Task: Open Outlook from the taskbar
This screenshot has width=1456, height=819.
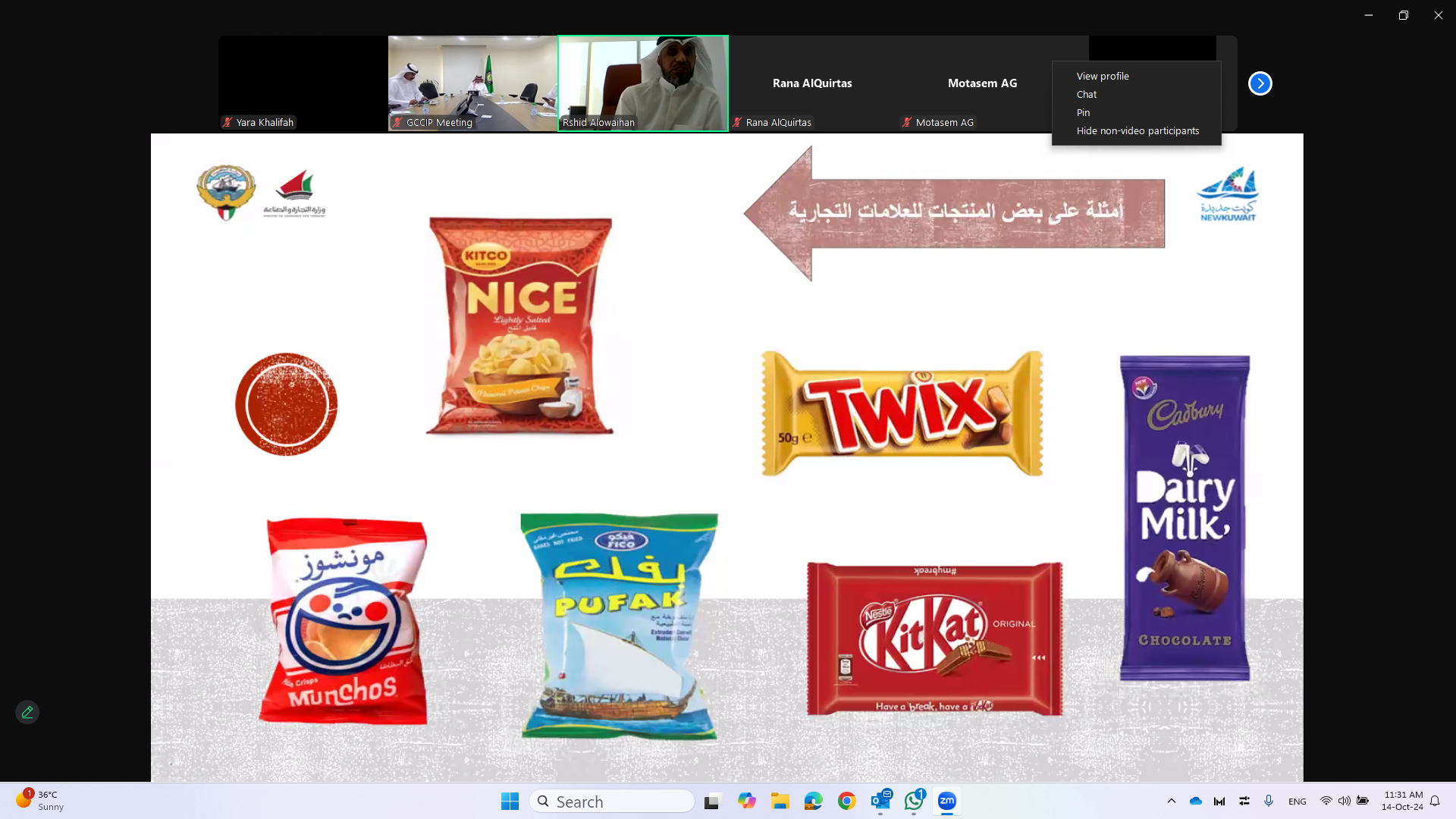Action: click(880, 801)
